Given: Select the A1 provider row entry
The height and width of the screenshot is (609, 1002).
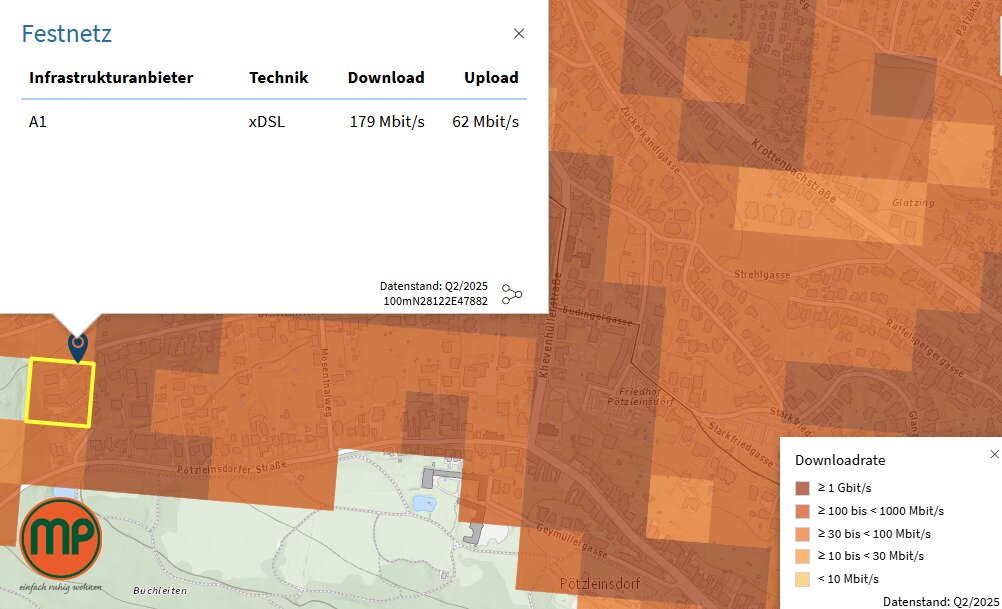Looking at the screenshot, I should click(38, 122).
